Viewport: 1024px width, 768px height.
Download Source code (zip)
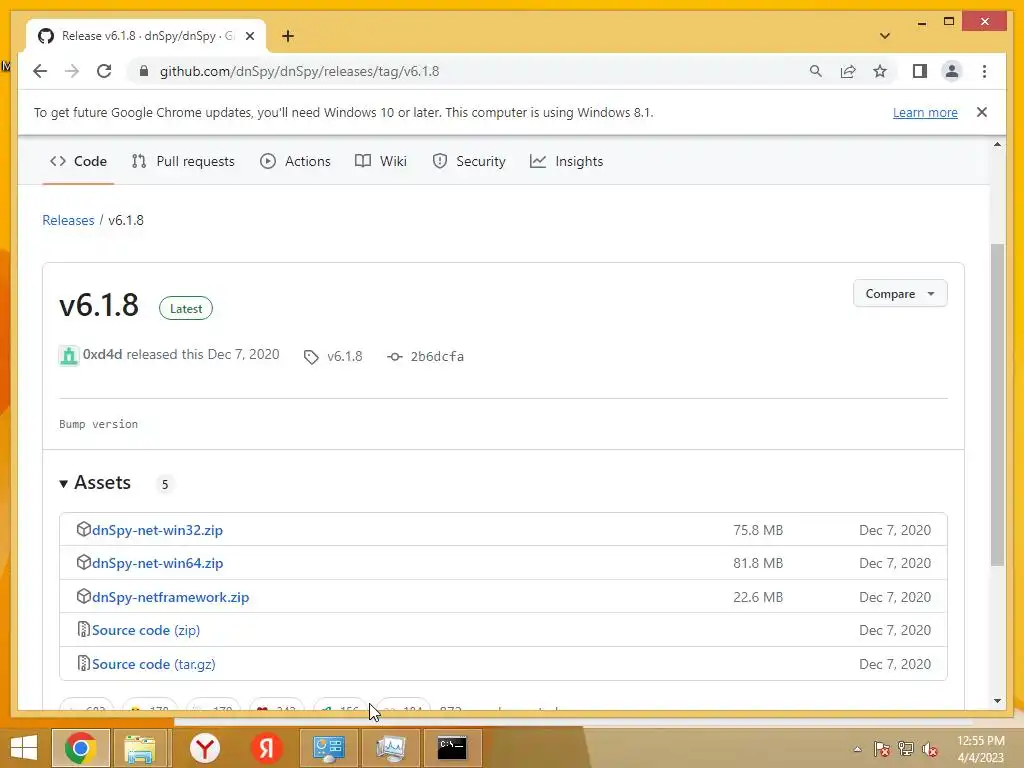(x=146, y=630)
